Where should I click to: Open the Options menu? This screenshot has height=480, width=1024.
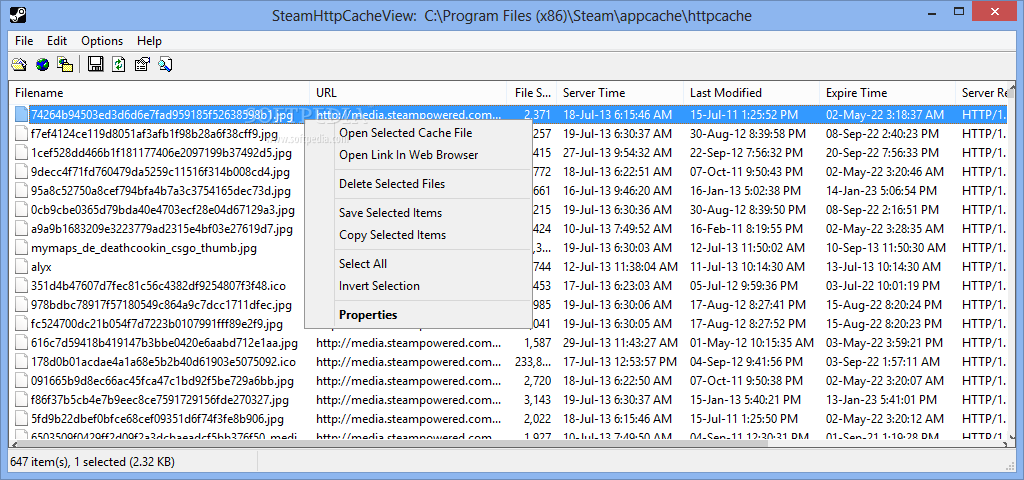pos(102,40)
